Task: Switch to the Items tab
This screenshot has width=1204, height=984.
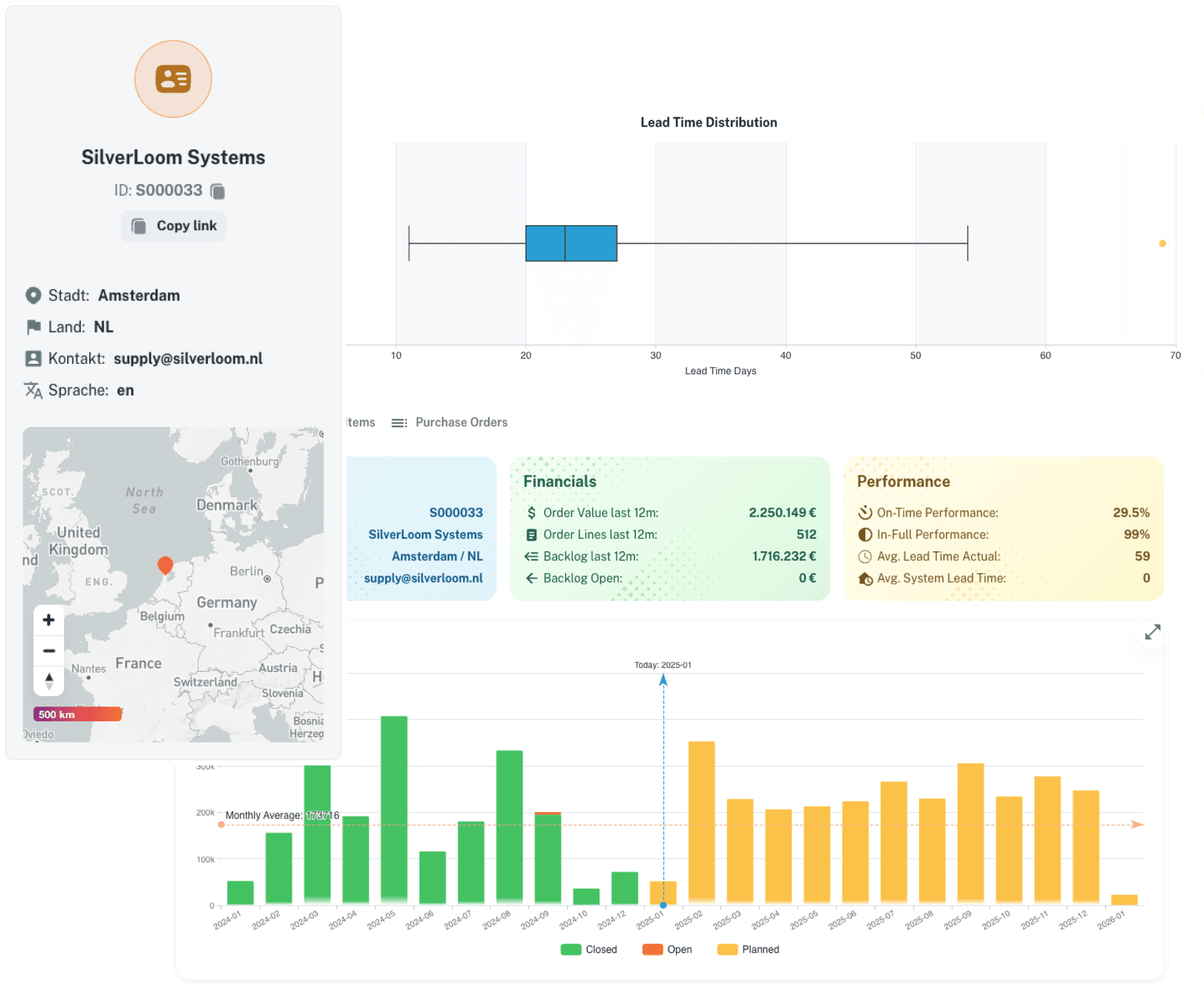Action: click(x=361, y=423)
